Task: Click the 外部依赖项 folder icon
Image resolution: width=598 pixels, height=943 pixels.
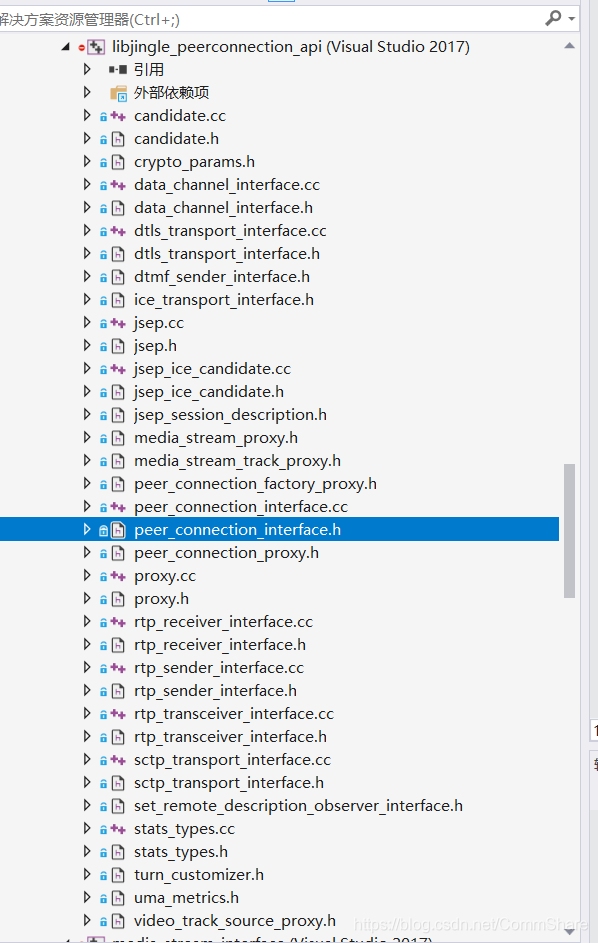Action: coord(119,93)
